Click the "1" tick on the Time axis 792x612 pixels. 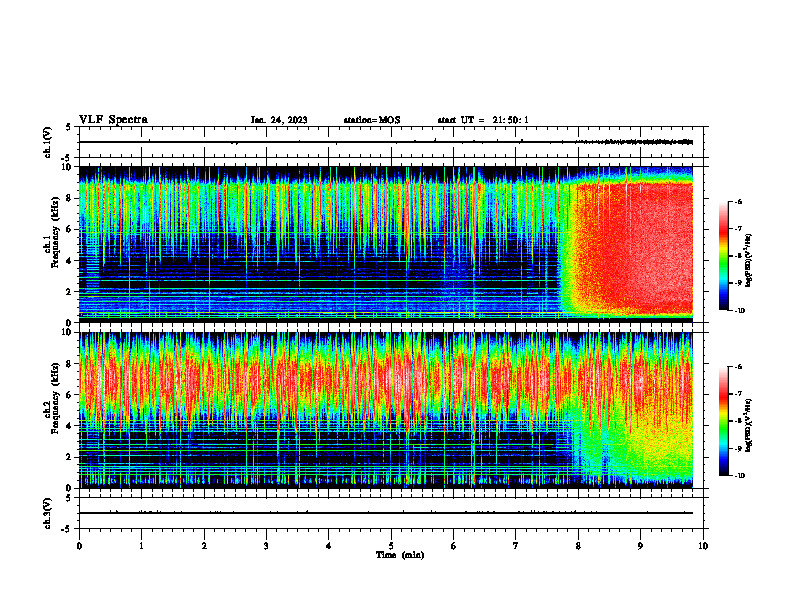click(141, 546)
